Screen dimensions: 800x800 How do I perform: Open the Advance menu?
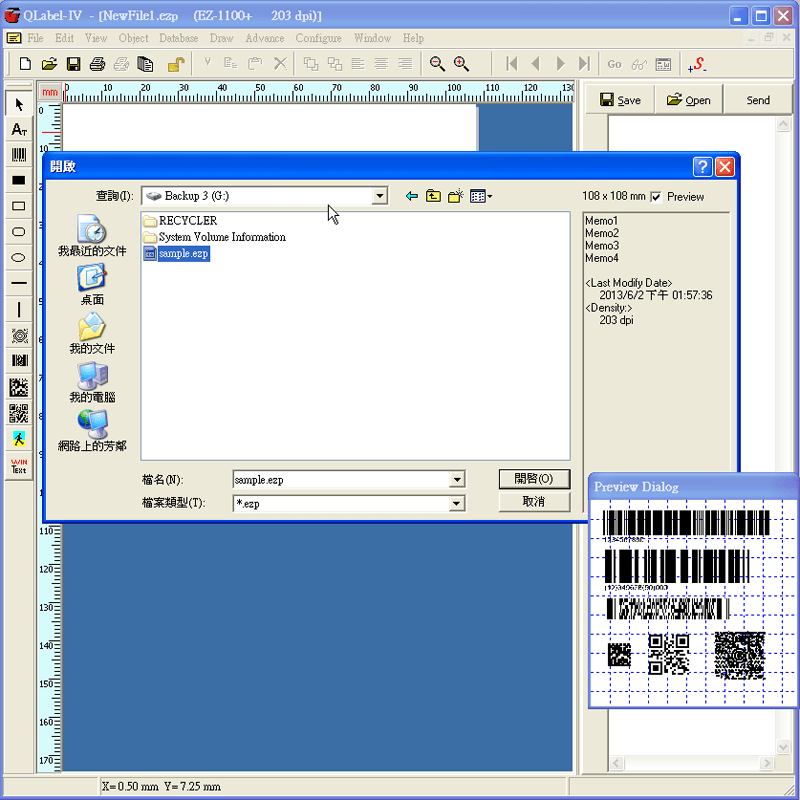[x=264, y=38]
